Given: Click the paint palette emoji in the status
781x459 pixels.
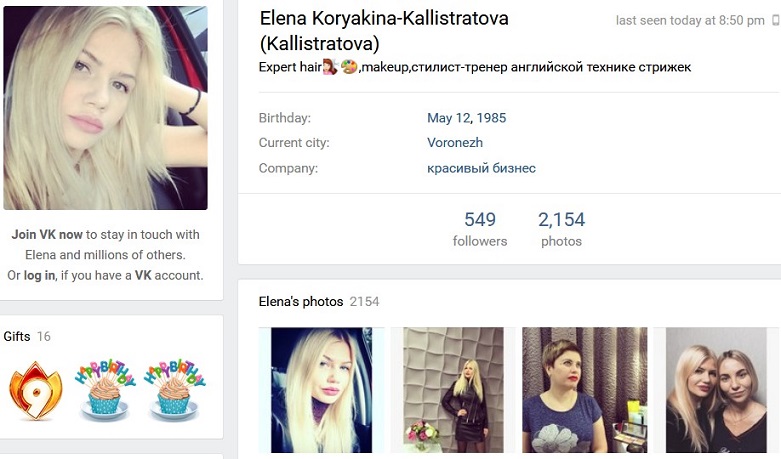Looking at the screenshot, I should click(x=349, y=67).
